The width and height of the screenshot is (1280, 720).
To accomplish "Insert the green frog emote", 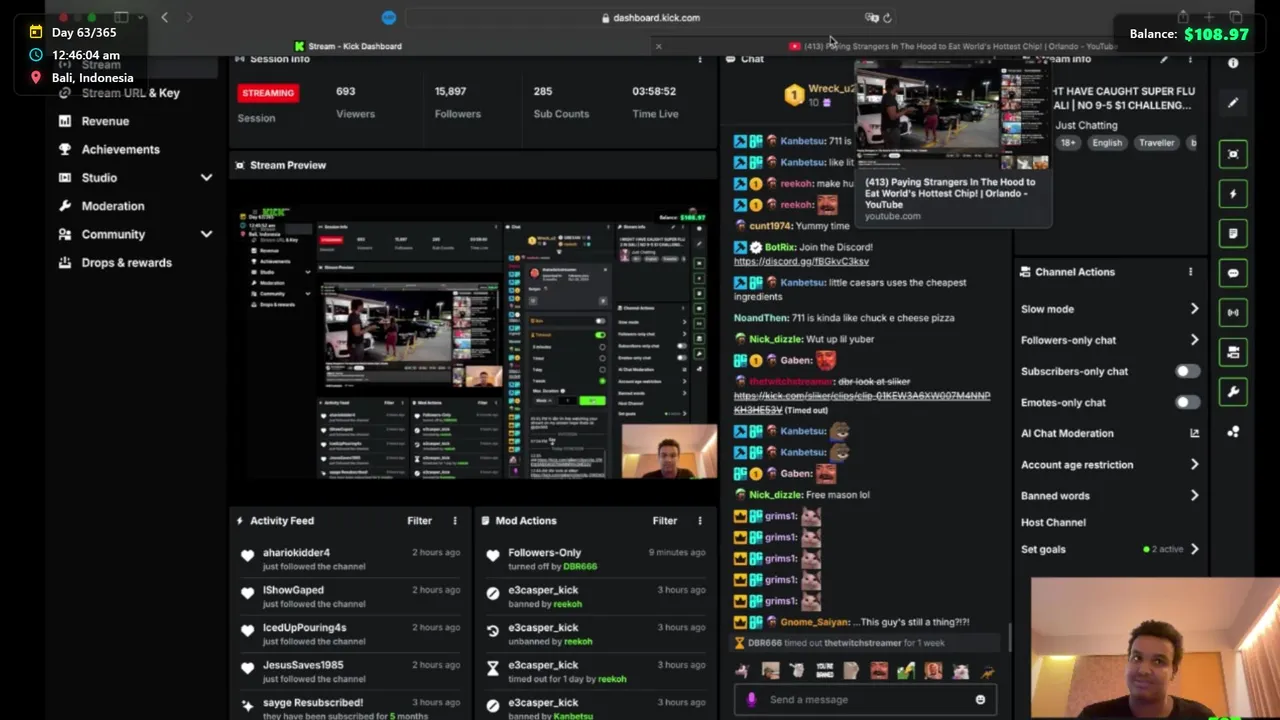I will point(906,671).
